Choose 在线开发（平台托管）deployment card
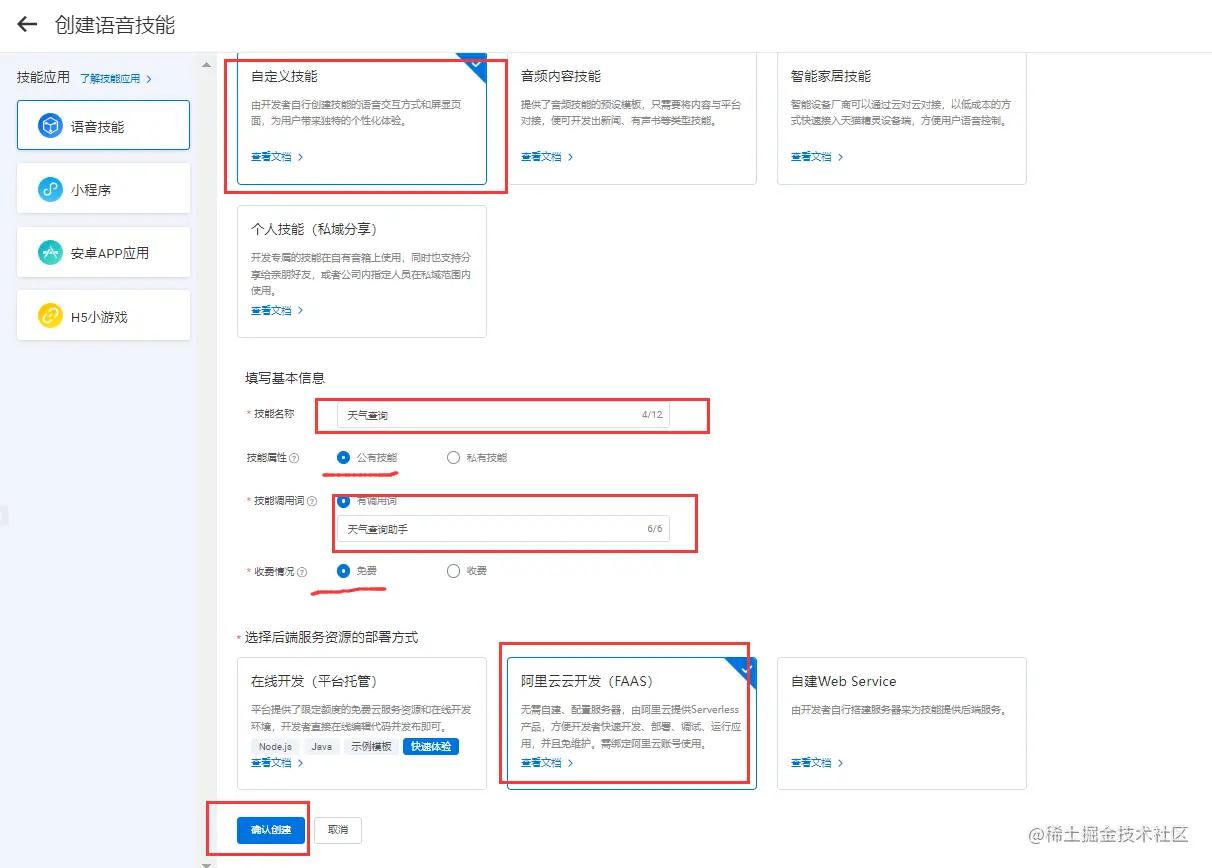Viewport: 1212px width, 868px height. pyautogui.click(x=362, y=723)
